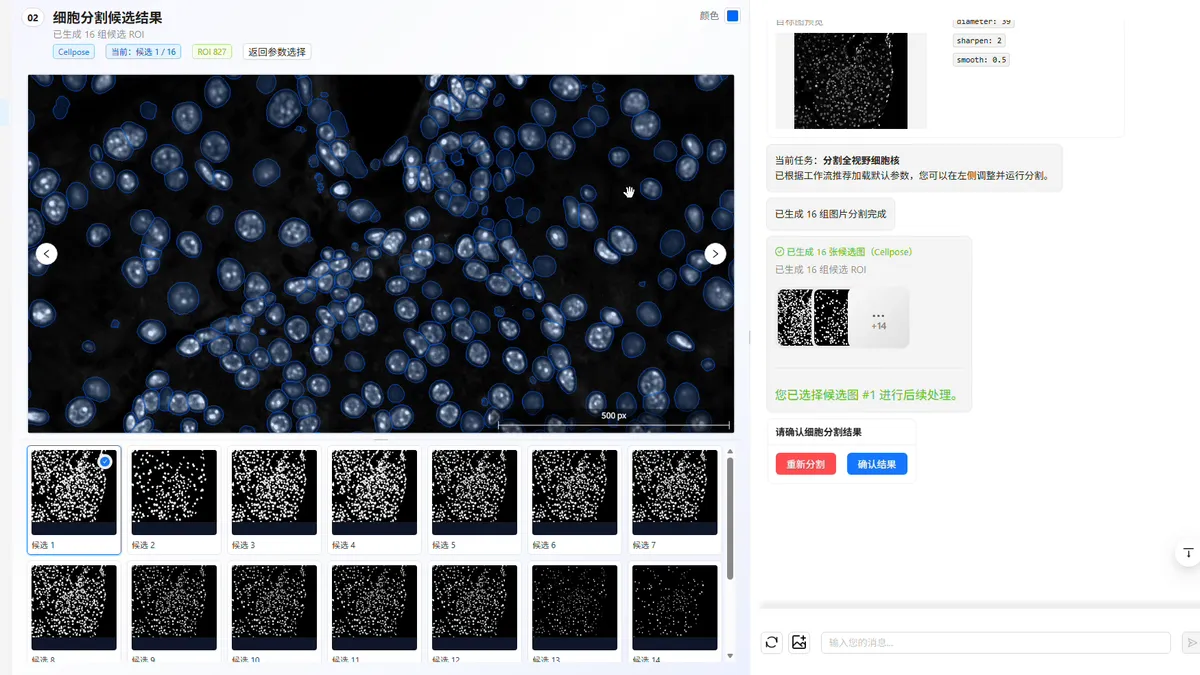Click the 确认结果 blue button
This screenshot has width=1200, height=675.
(x=877, y=464)
